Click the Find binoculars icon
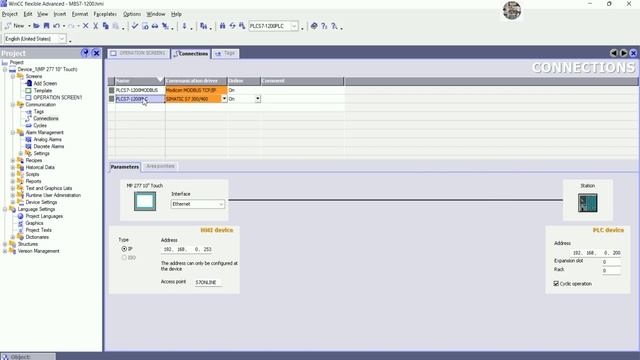This screenshot has height=360, width=640. coord(222,26)
